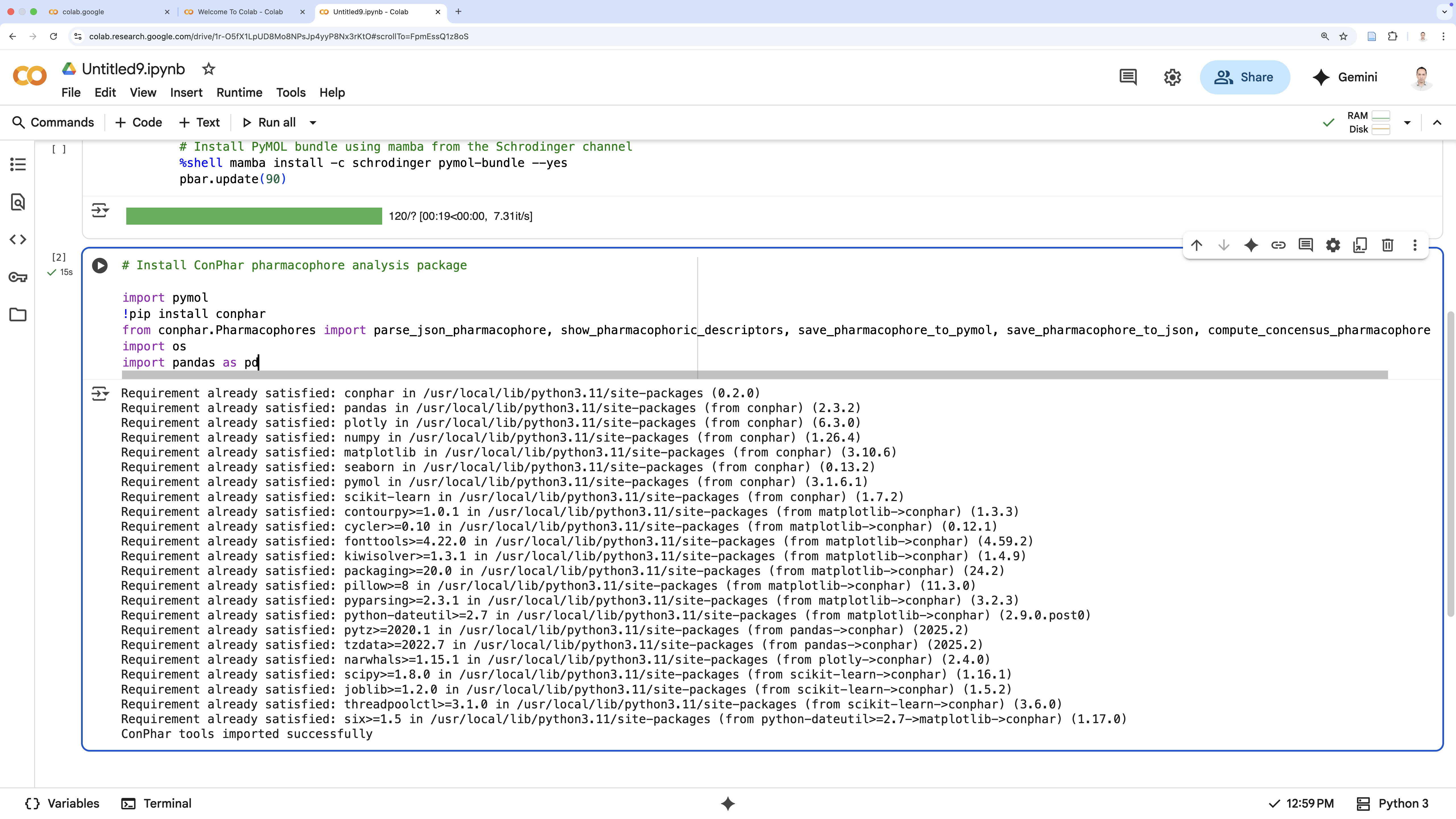
Task: Open the Files folder sidebar
Action: [x=18, y=315]
